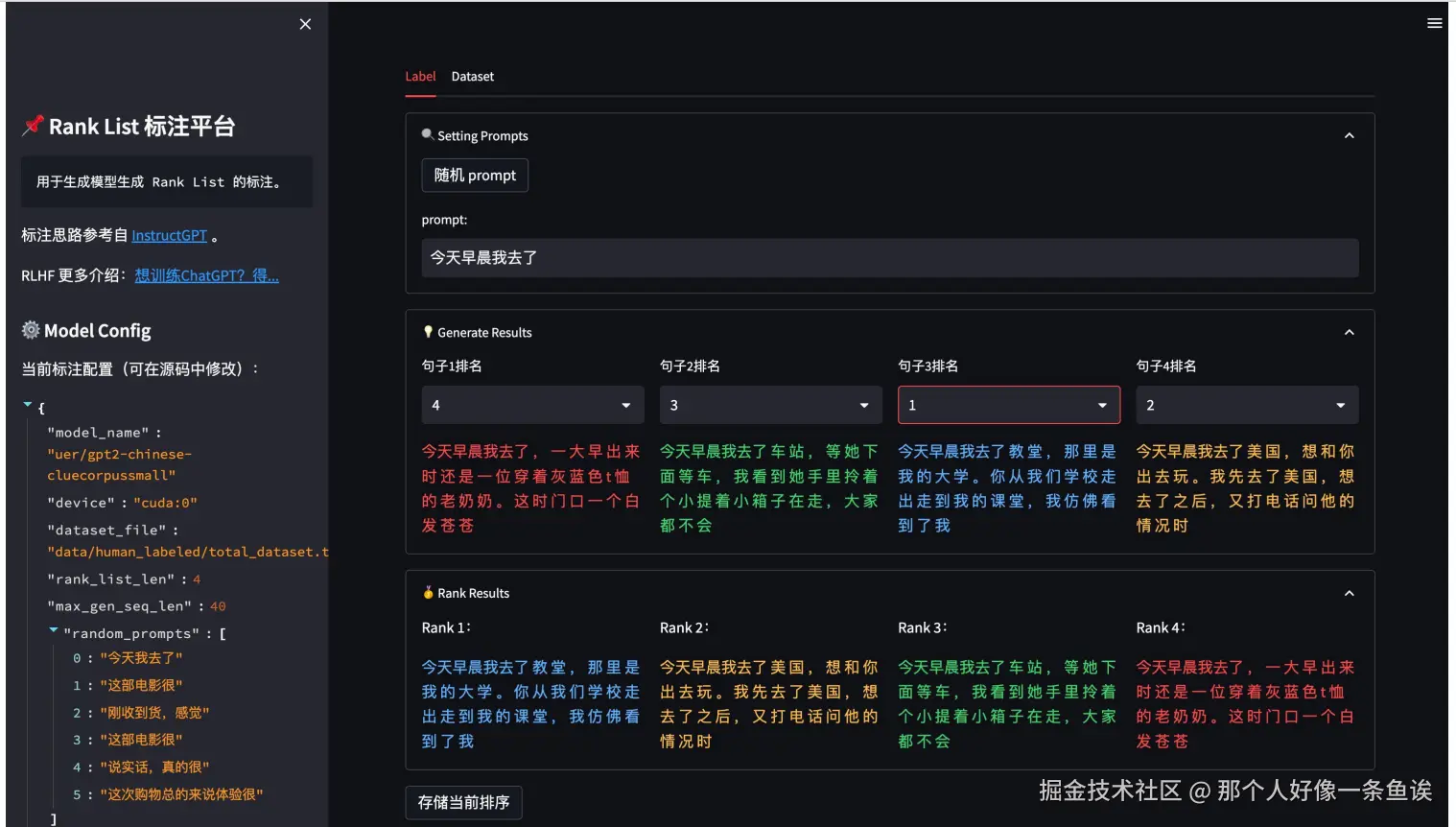Open the 句子1排名 dropdown showing 4
Image resolution: width=1456 pixels, height=827 pixels.
532,405
